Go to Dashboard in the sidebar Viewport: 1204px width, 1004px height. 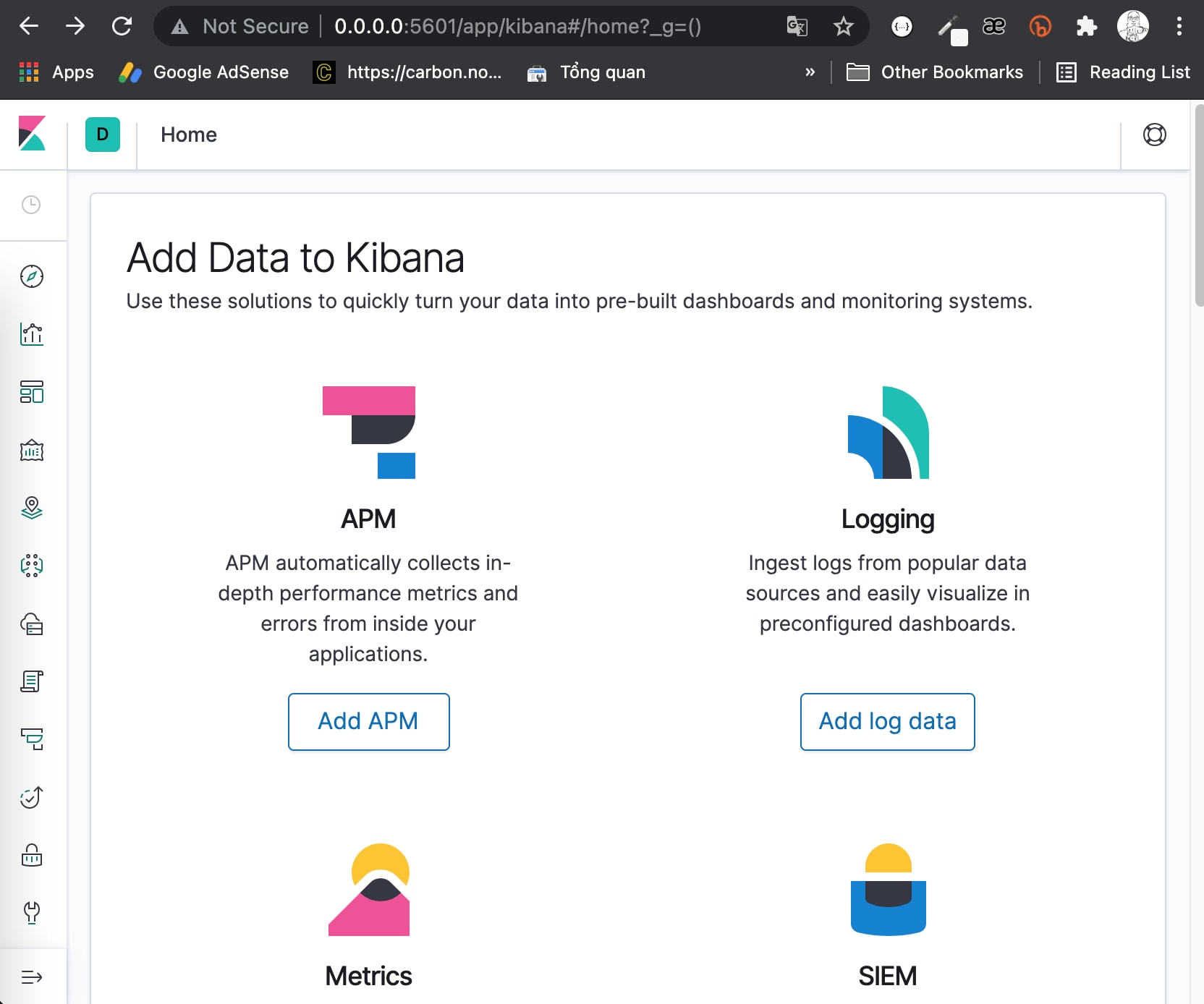click(32, 392)
